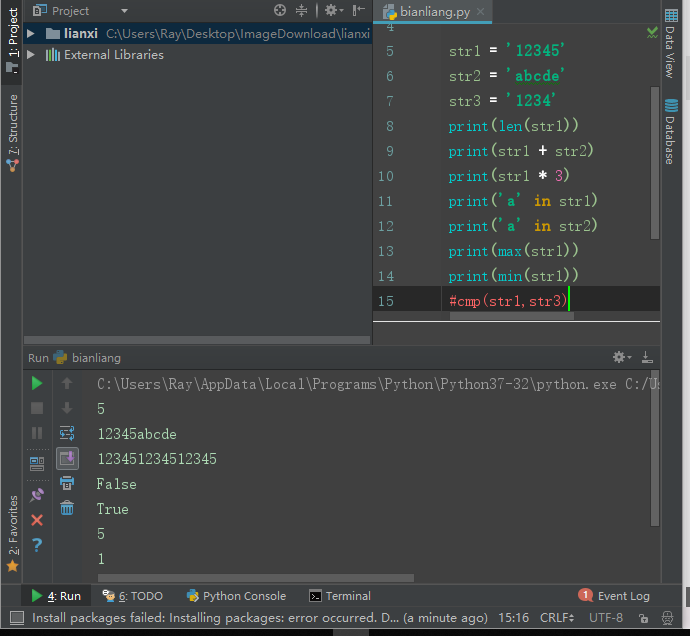Image resolution: width=690 pixels, height=636 pixels.
Task: Click the Help question mark in Run panel
Action: point(37,545)
